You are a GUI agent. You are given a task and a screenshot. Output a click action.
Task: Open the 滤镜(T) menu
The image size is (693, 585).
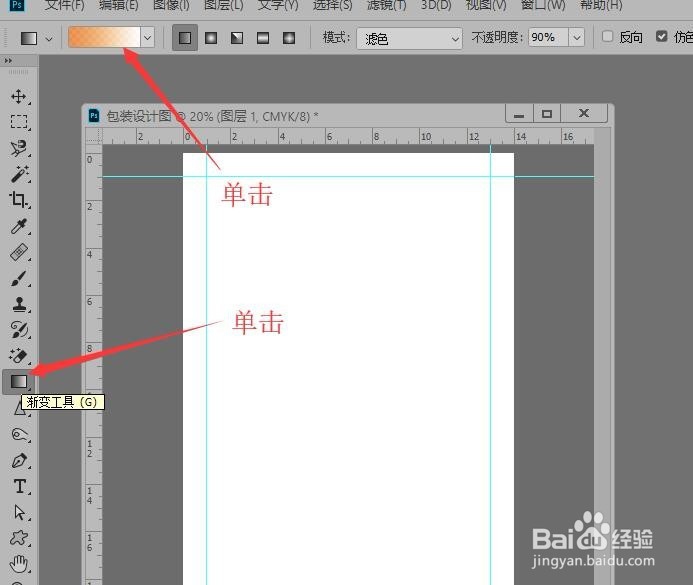[386, 5]
